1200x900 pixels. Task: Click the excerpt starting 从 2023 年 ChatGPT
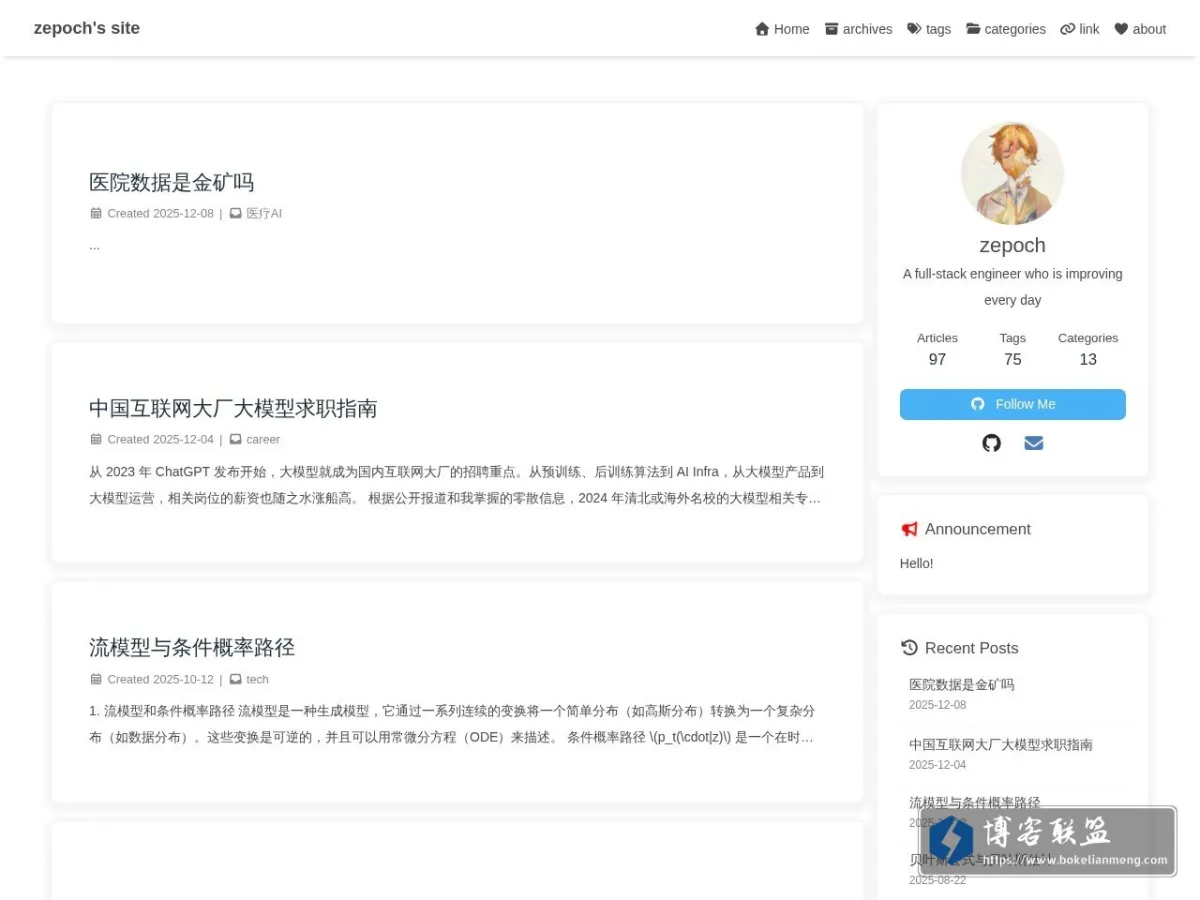(x=456, y=485)
